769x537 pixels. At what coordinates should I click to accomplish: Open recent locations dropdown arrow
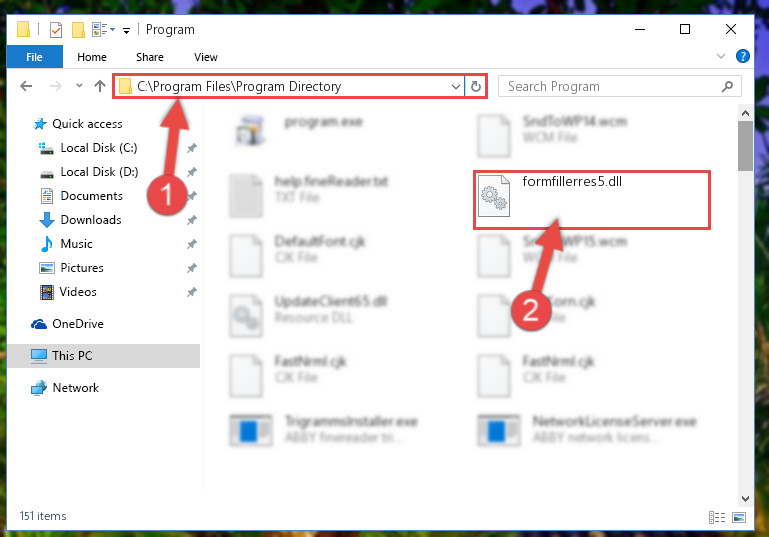pos(79,86)
